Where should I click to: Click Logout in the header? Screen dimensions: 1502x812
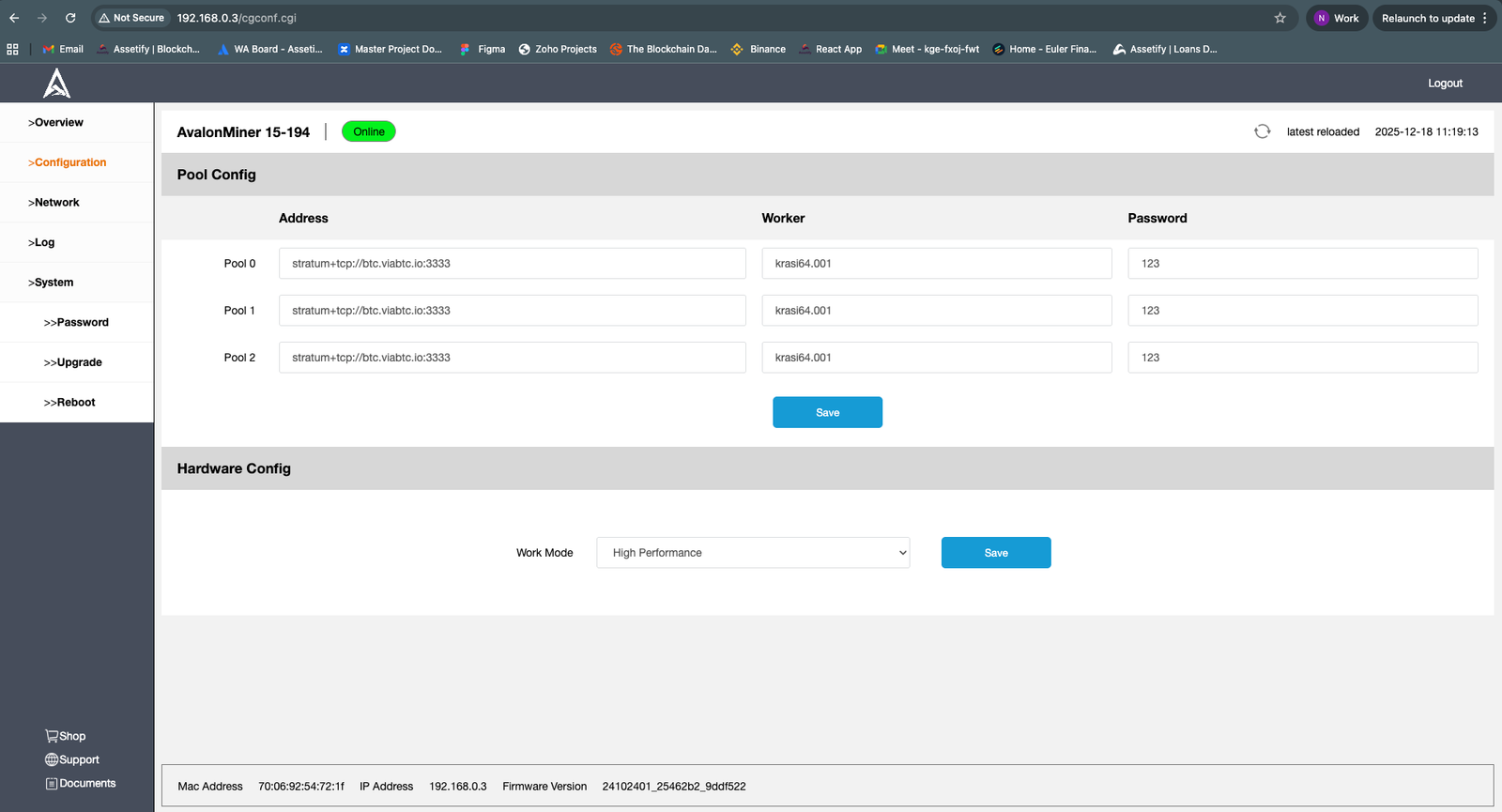1445,84
